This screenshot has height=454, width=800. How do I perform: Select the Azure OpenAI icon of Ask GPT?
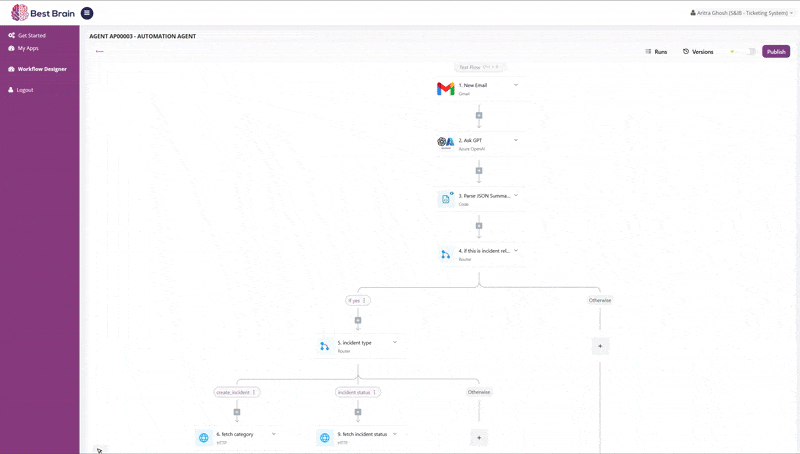click(x=445, y=142)
